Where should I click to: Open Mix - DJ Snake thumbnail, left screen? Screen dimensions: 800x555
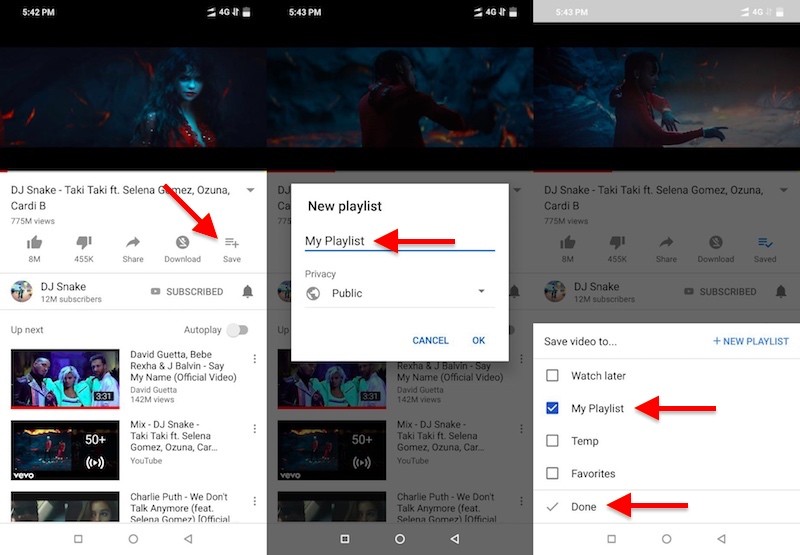(x=65, y=450)
